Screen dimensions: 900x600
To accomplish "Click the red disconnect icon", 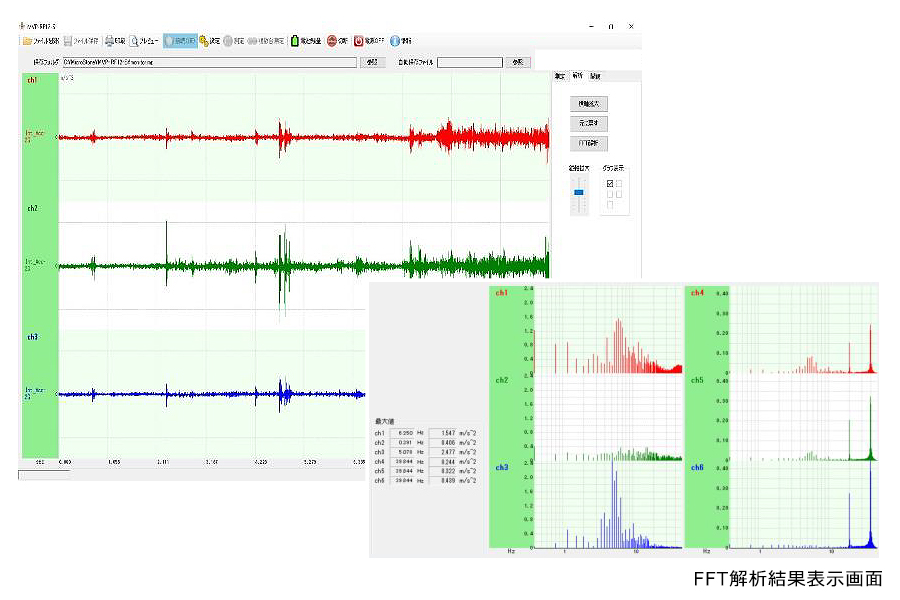I will pos(332,41).
